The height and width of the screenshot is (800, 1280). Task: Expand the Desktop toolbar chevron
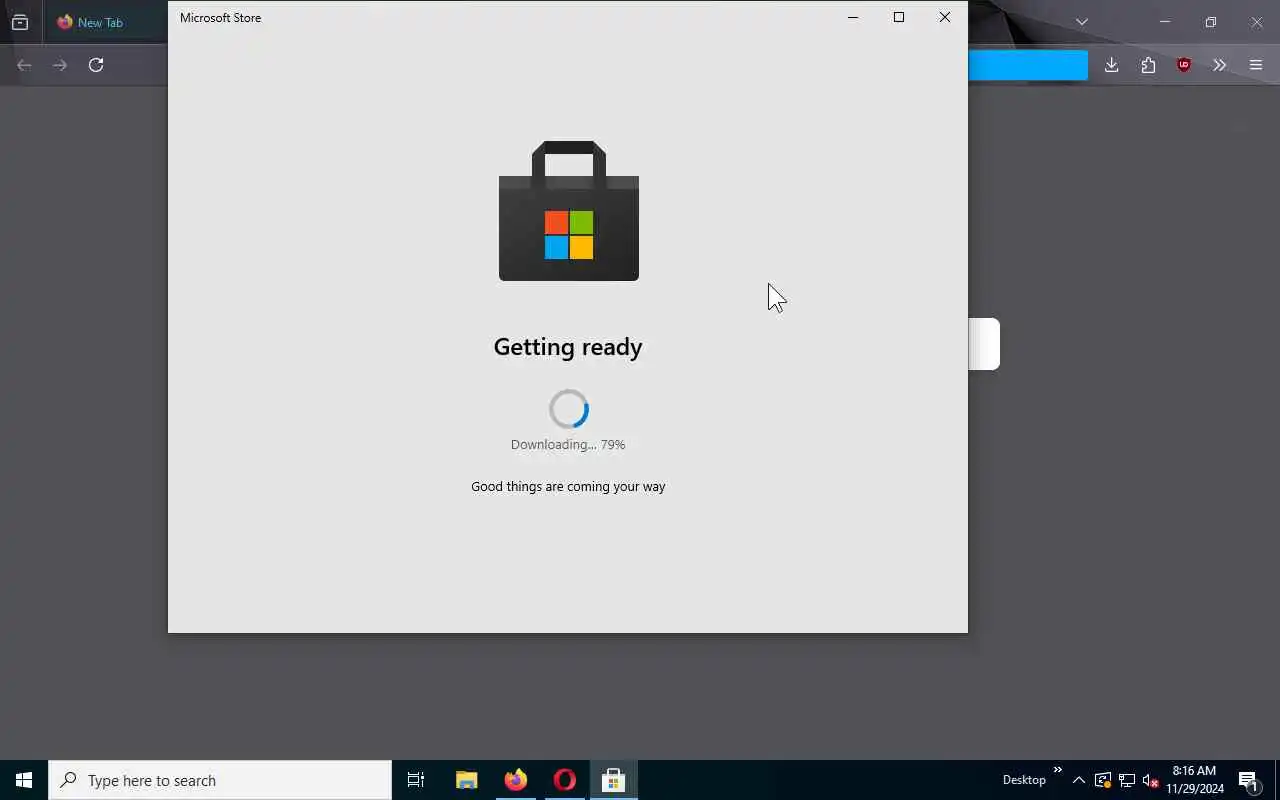click(1058, 770)
